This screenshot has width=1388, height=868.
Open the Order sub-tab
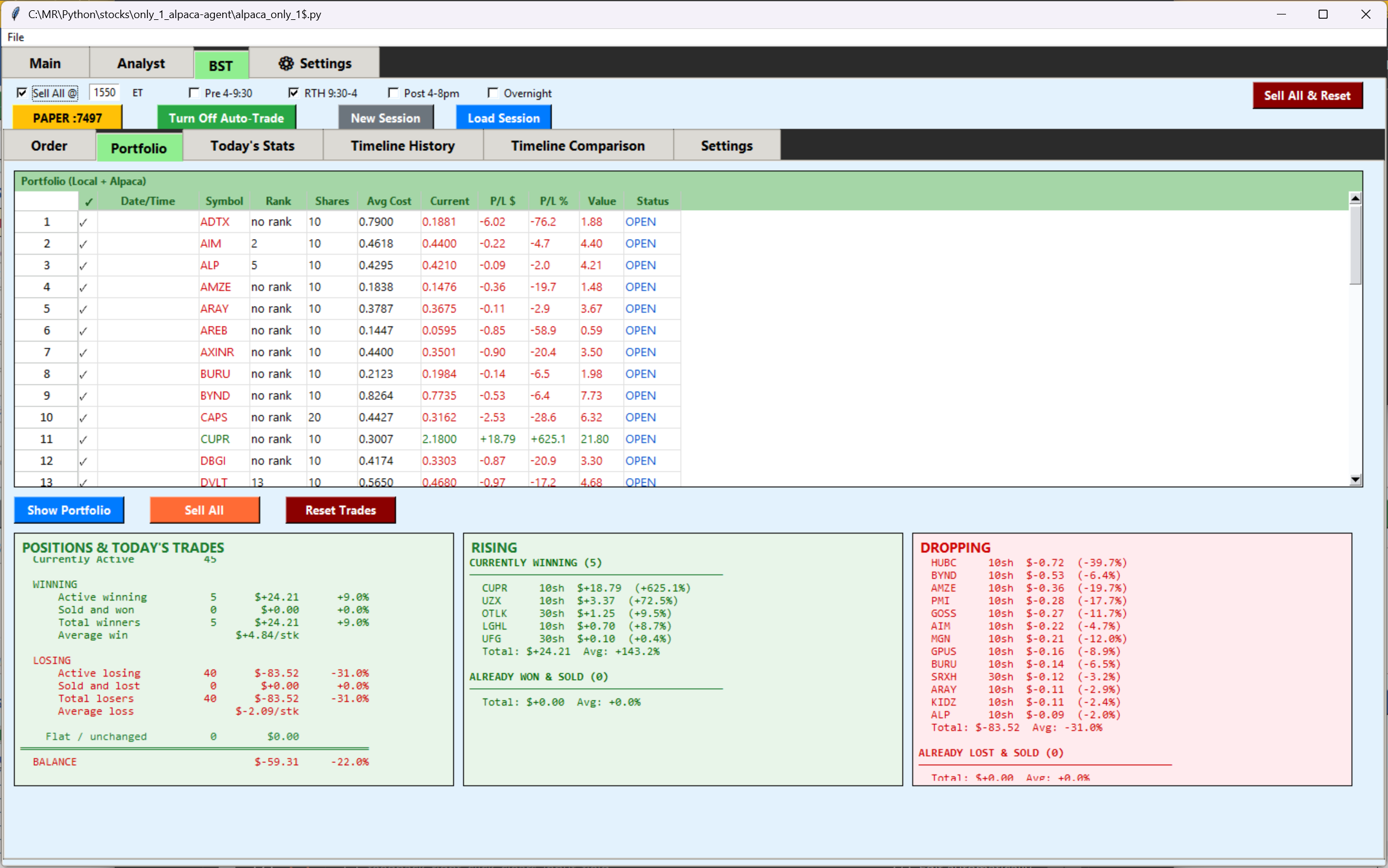pyautogui.click(x=50, y=145)
